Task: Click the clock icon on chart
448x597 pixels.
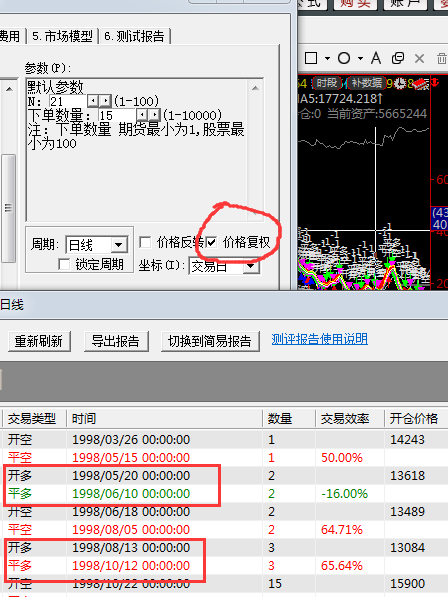Action: (x=400, y=83)
